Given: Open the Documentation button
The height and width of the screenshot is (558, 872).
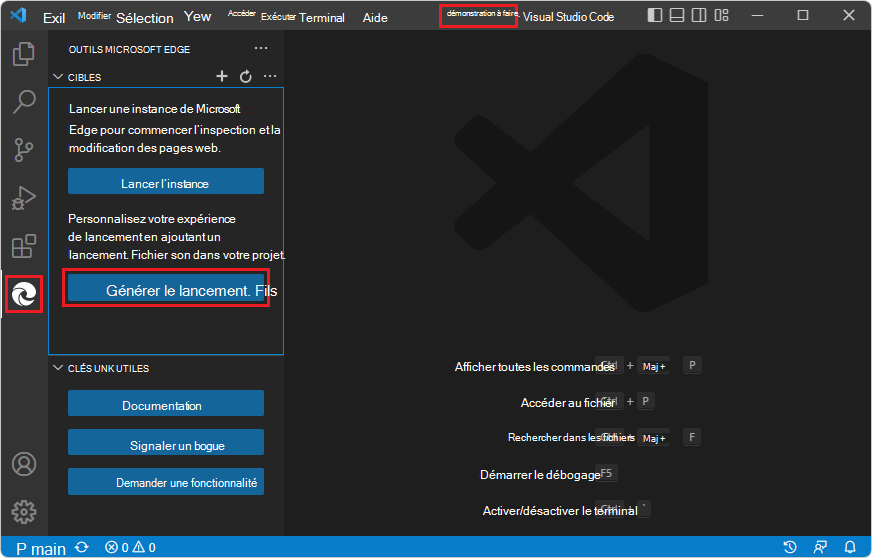Looking at the screenshot, I should pyautogui.click(x=166, y=403).
